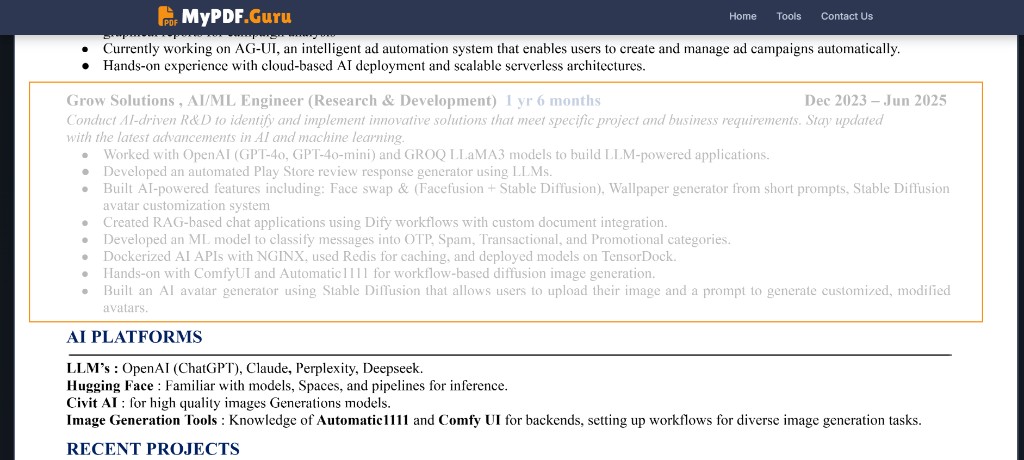Click the bullet 'Dockerized AI APIs with NGINX'
Screen dimensions: 1024x460
point(389,256)
